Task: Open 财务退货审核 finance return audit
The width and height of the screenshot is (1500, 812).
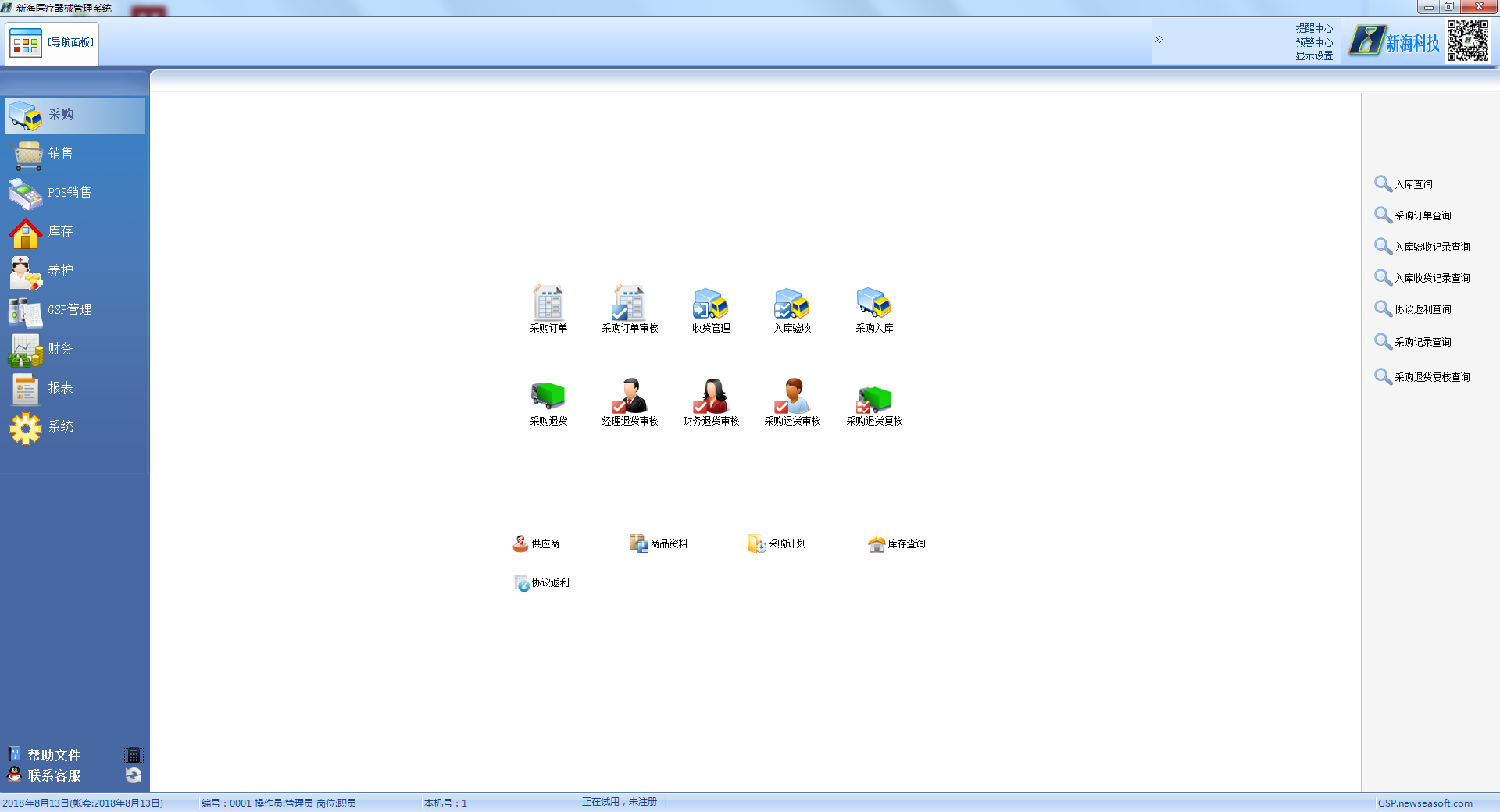Action: click(x=711, y=402)
